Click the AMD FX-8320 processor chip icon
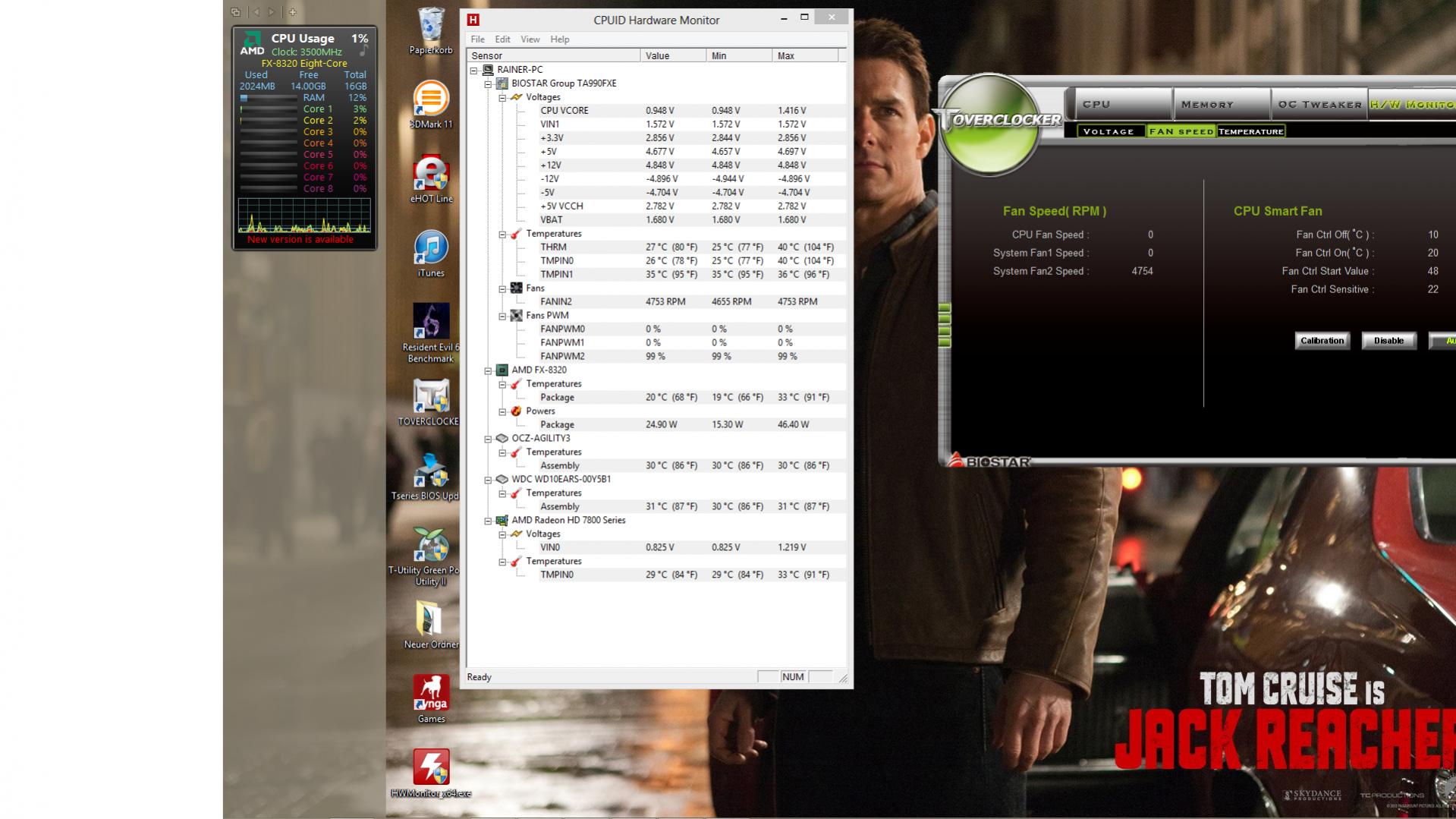 pos(502,370)
